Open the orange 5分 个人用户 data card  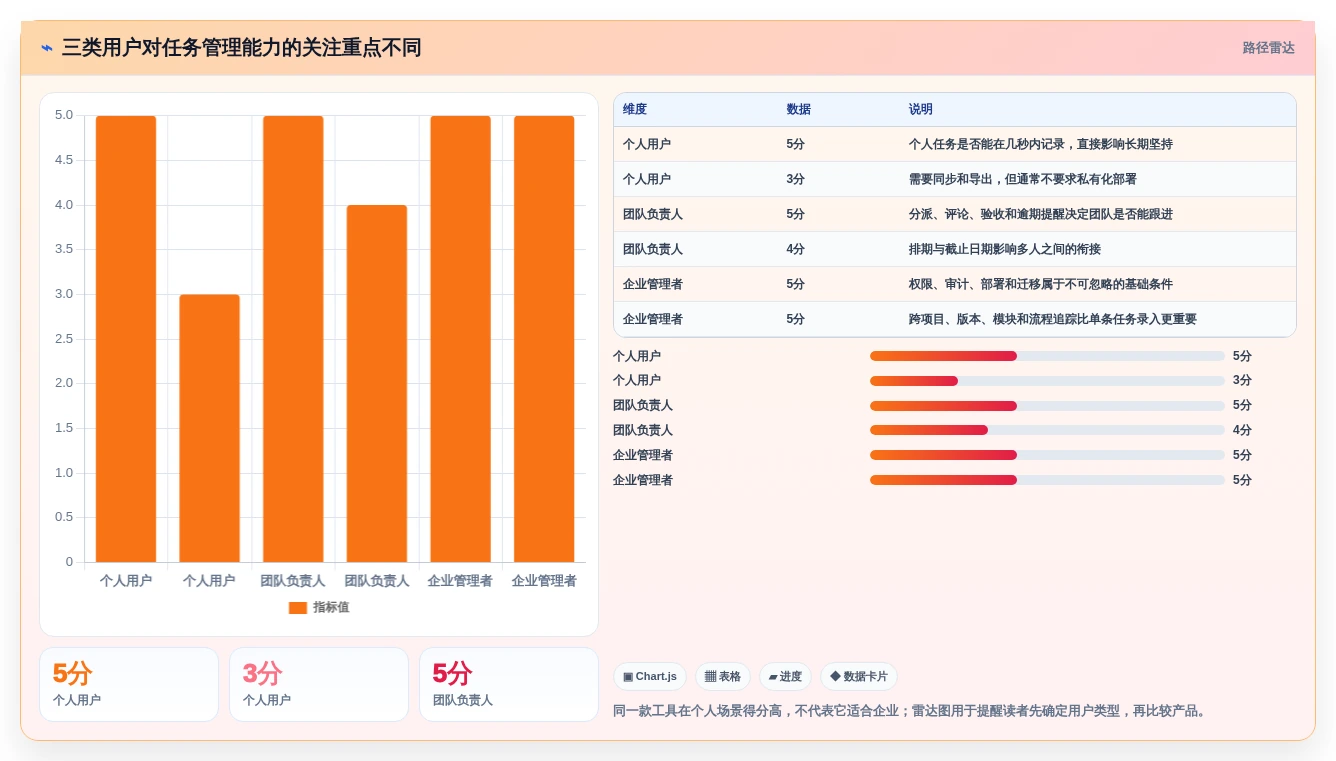[129, 684]
